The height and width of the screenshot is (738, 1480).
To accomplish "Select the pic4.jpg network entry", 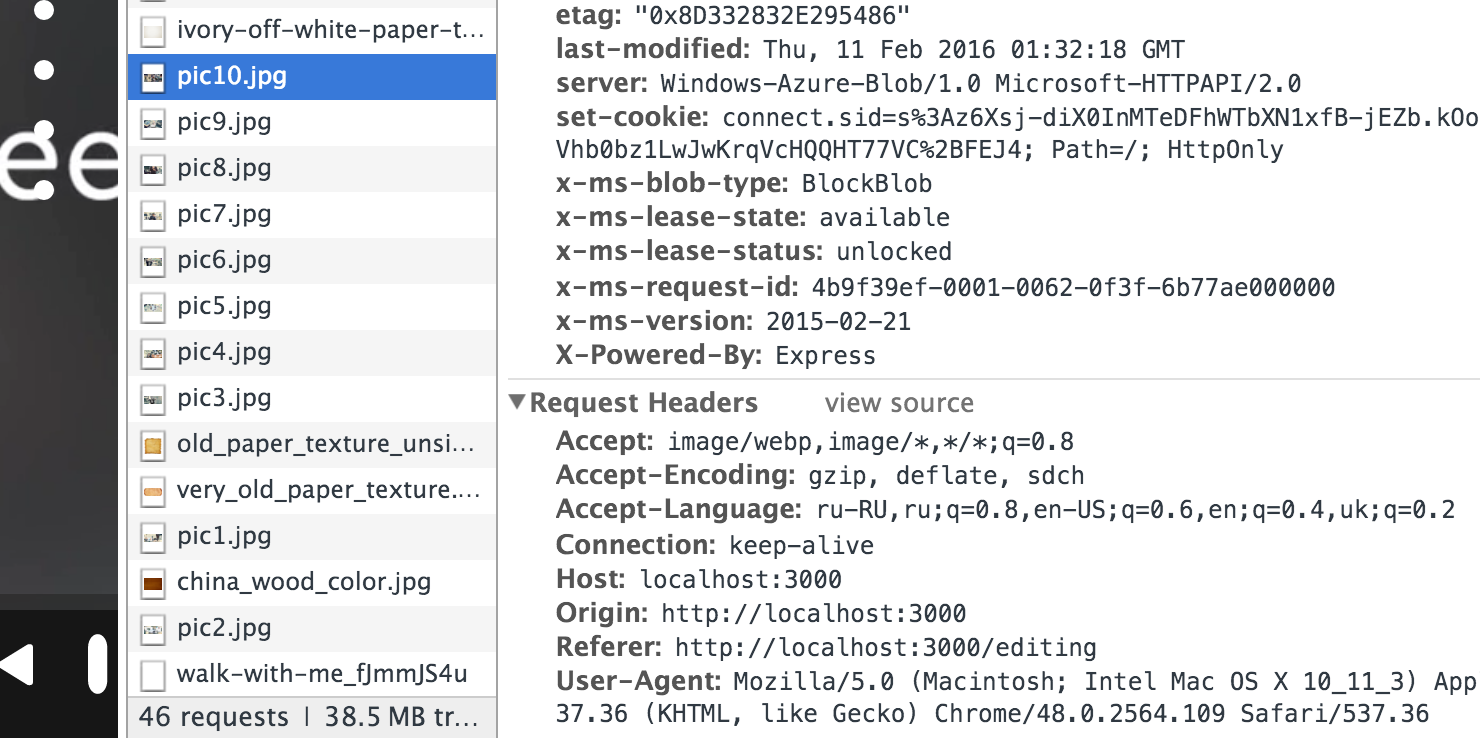I will click(312, 352).
